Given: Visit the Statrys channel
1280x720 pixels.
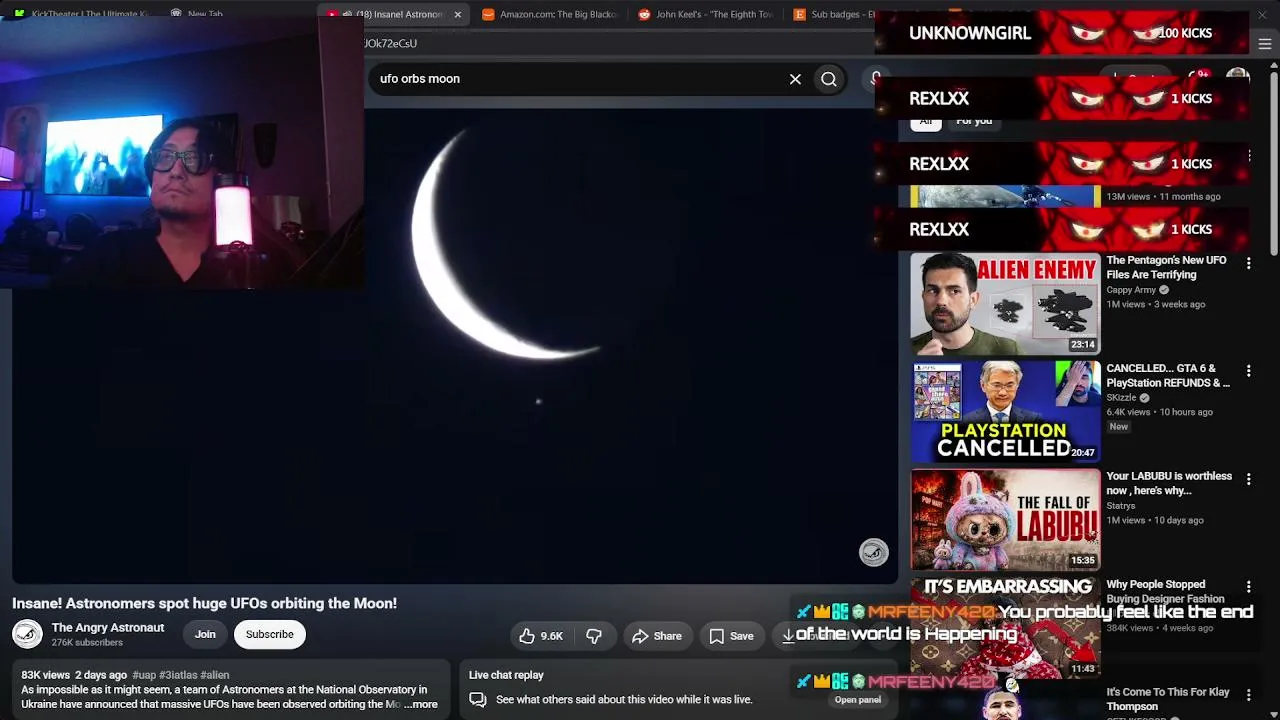Looking at the screenshot, I should [1121, 506].
